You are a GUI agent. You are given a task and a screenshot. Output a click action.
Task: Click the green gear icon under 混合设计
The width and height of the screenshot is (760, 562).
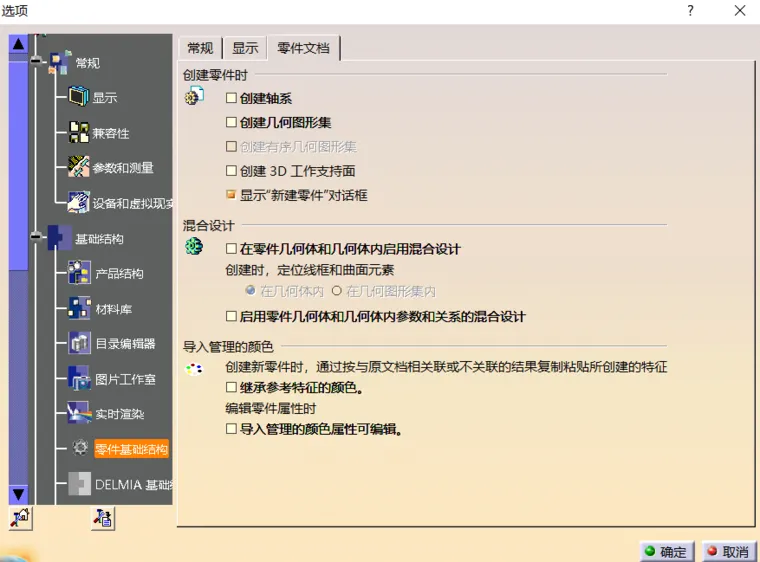(194, 246)
